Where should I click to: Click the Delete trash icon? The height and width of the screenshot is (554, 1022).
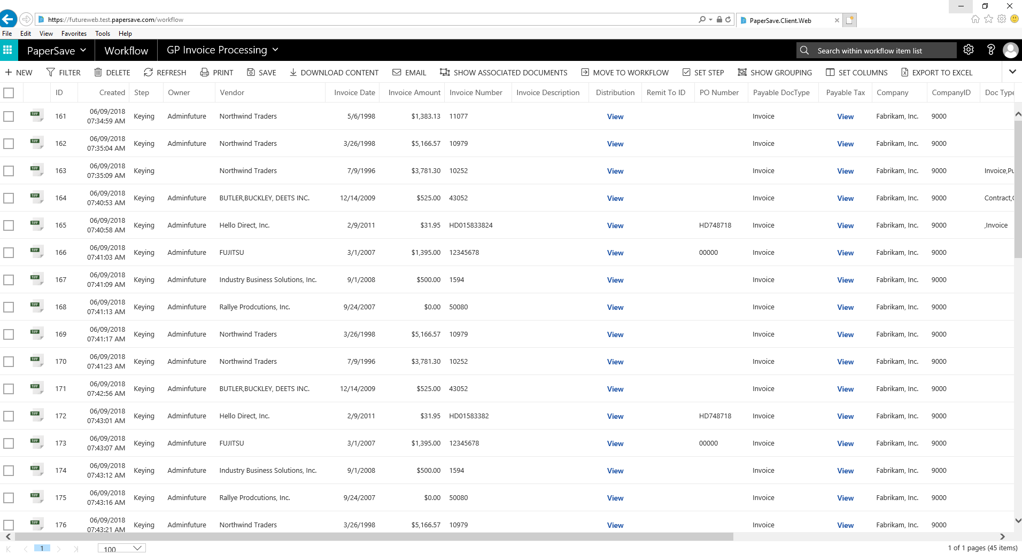pyautogui.click(x=98, y=72)
